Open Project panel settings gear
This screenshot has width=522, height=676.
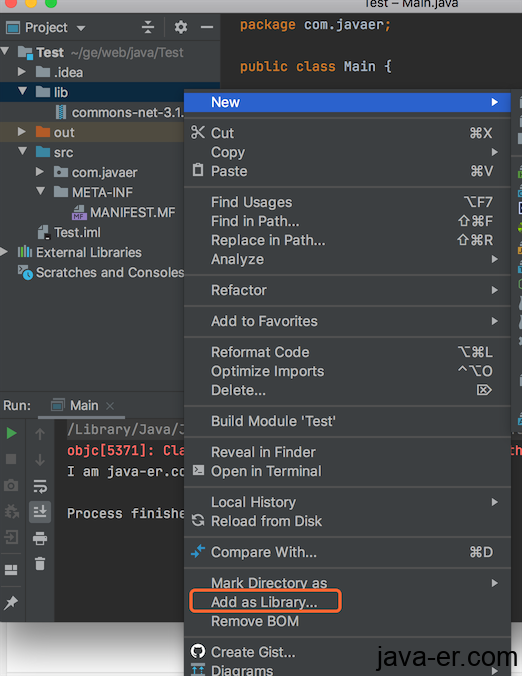[x=181, y=27]
